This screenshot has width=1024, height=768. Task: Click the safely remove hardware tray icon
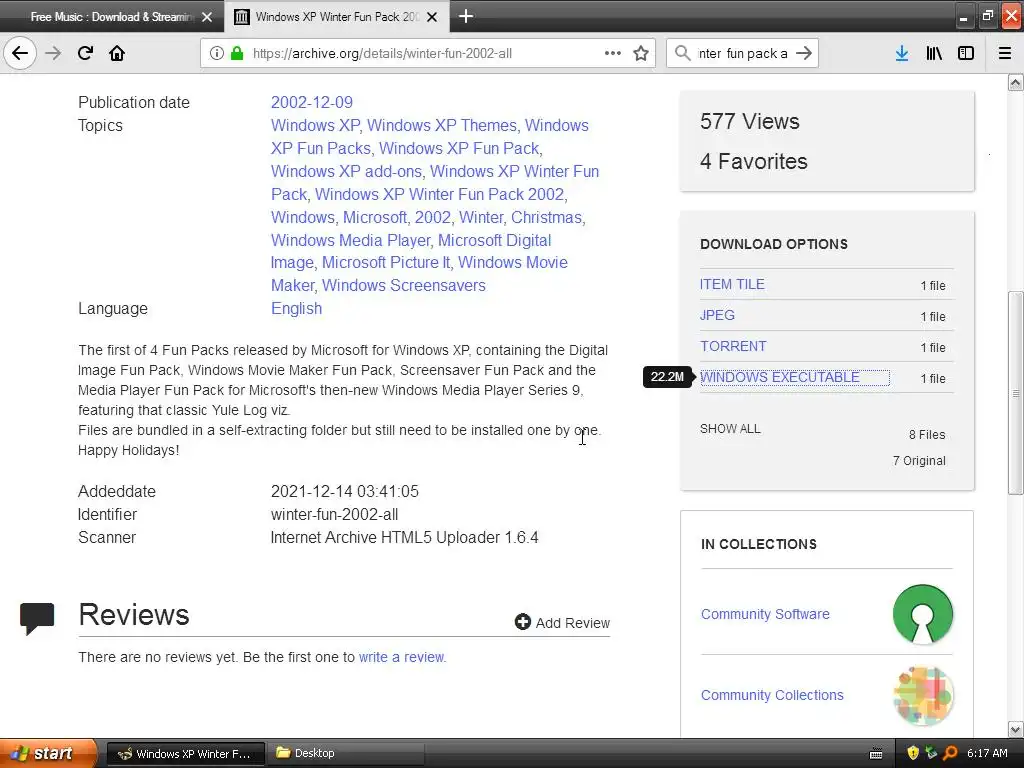coord(931,753)
